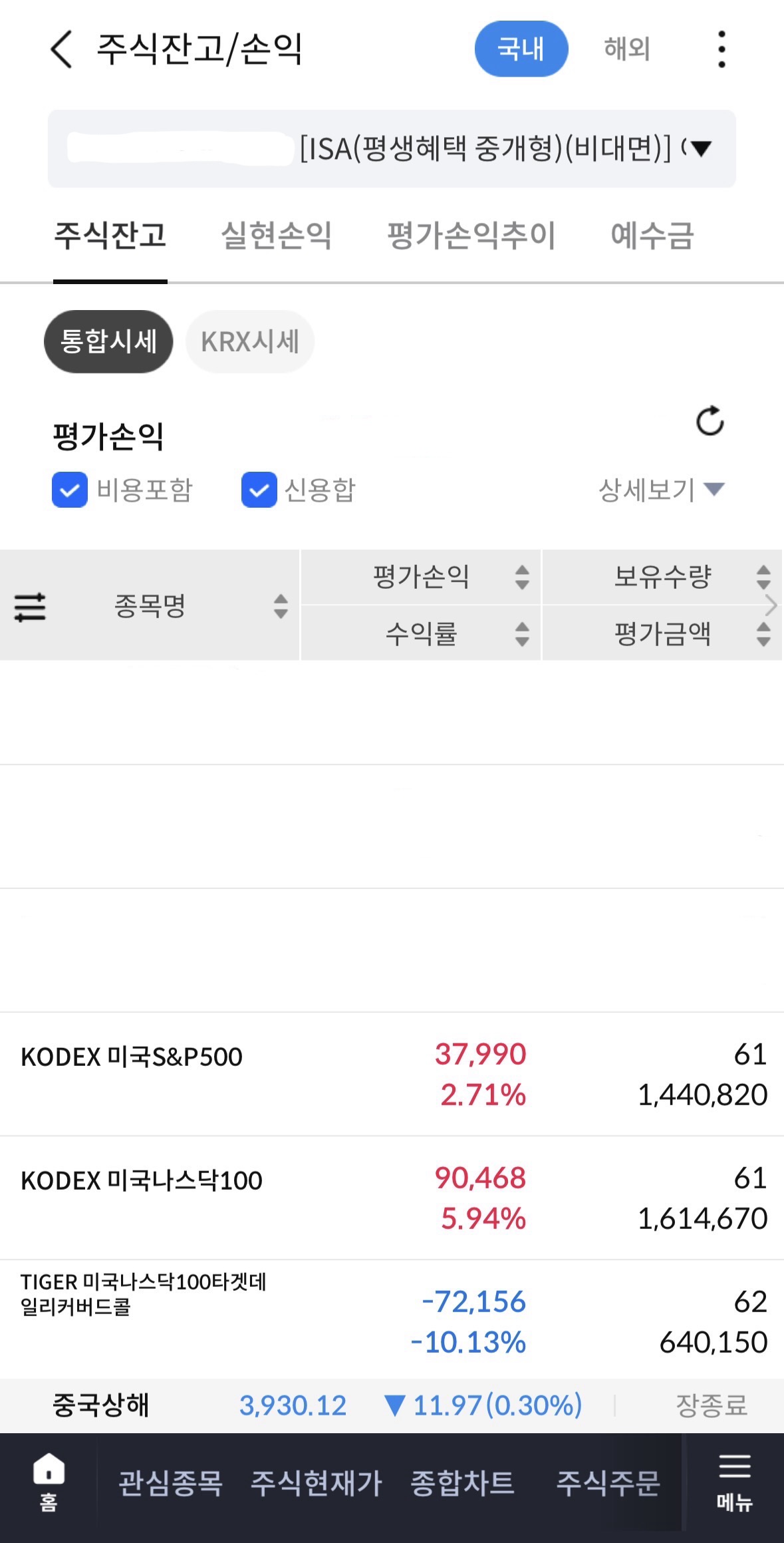
Task: Sort by 평가금액 column arrows
Action: 763,633
